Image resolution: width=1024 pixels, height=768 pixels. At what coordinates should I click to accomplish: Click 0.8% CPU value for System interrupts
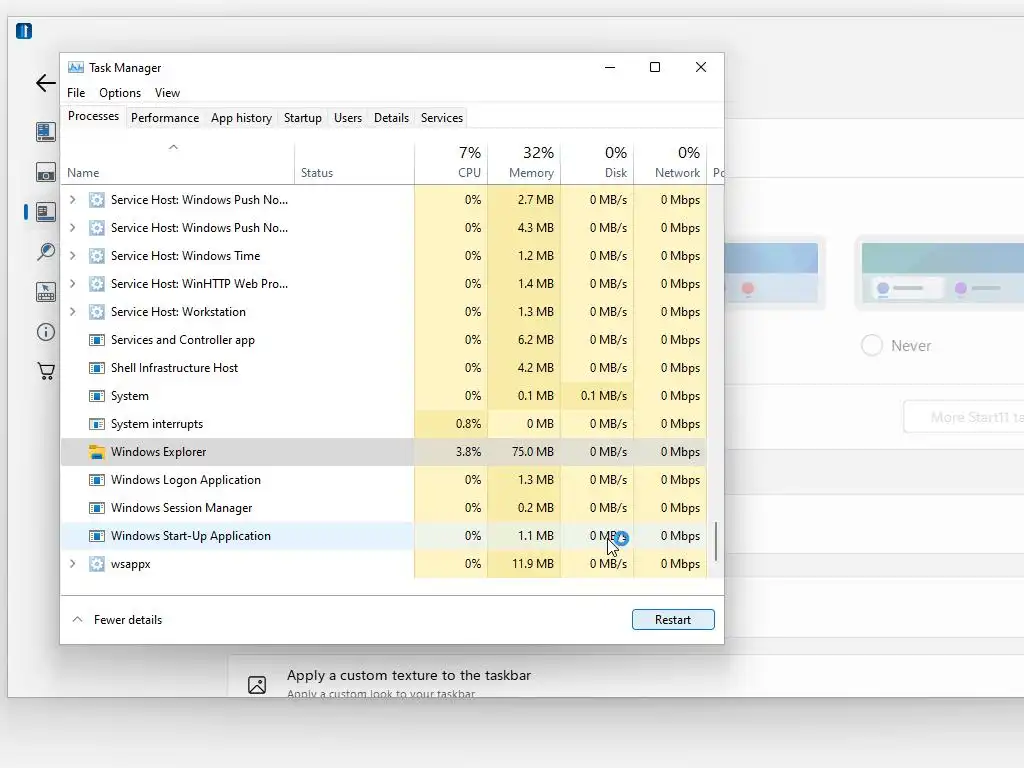(x=468, y=424)
